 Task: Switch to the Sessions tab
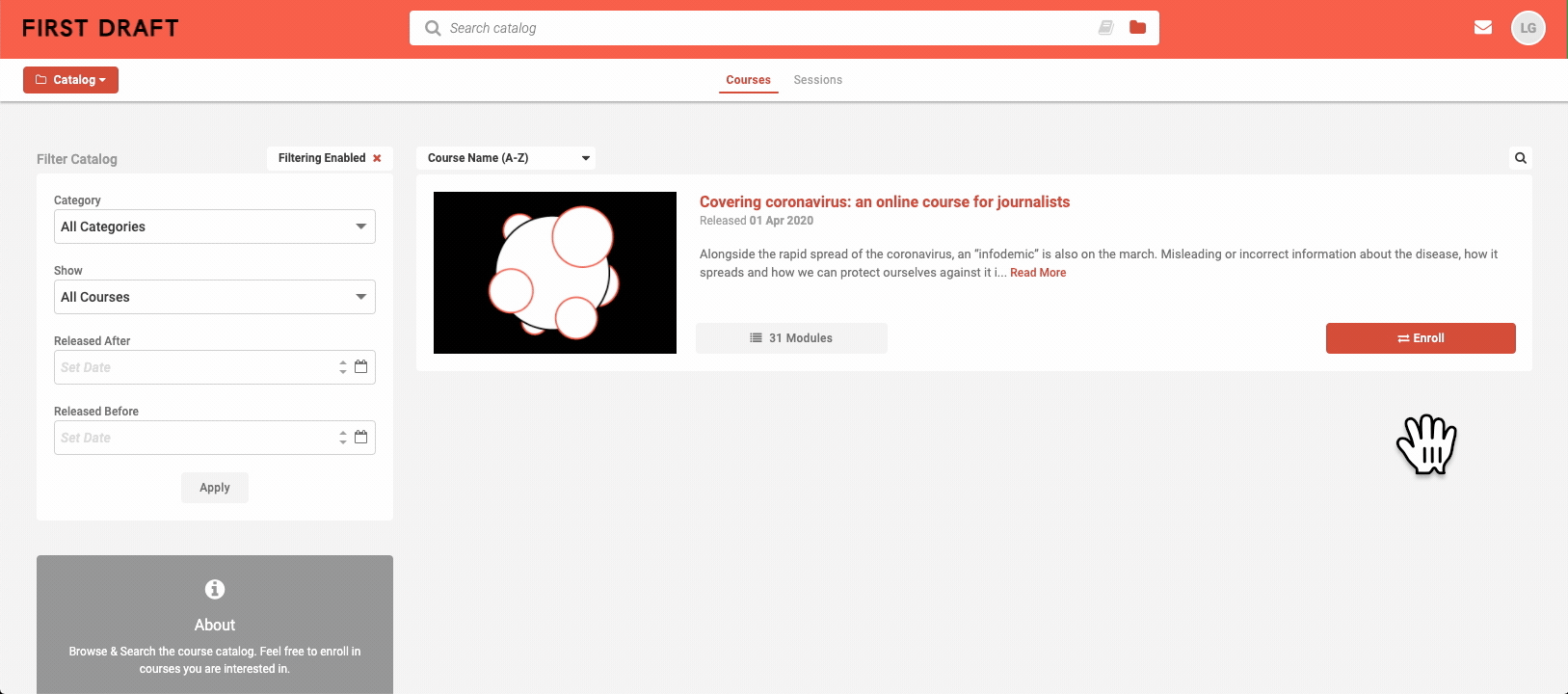click(x=817, y=80)
